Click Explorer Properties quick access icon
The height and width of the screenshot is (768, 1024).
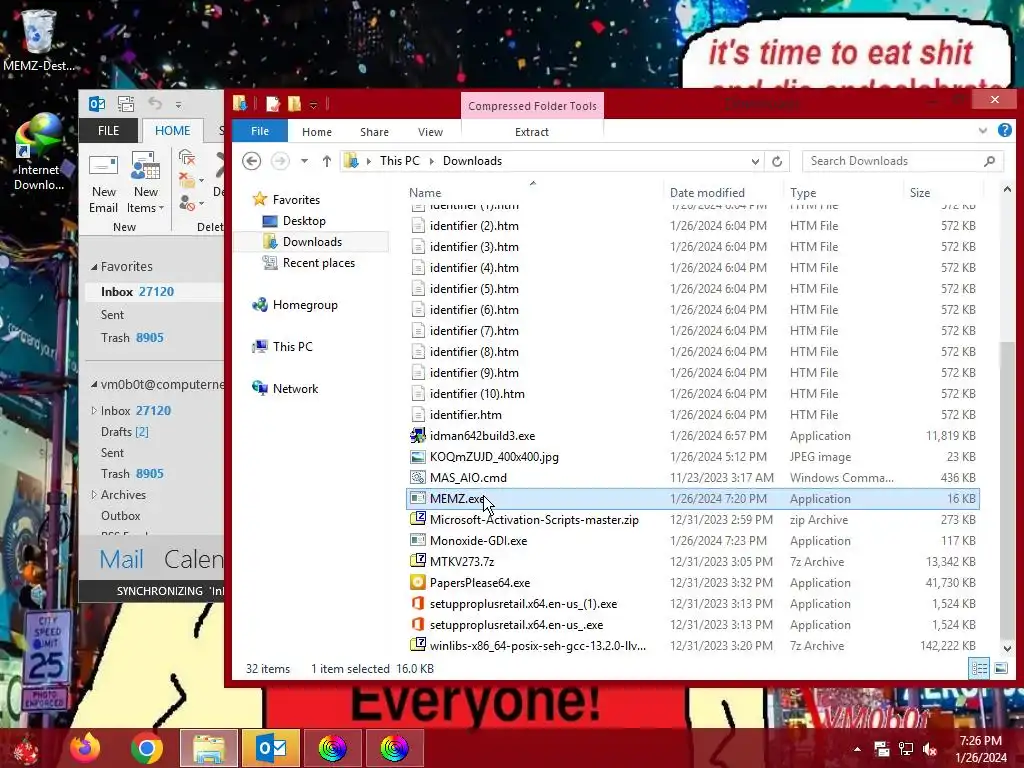273,104
